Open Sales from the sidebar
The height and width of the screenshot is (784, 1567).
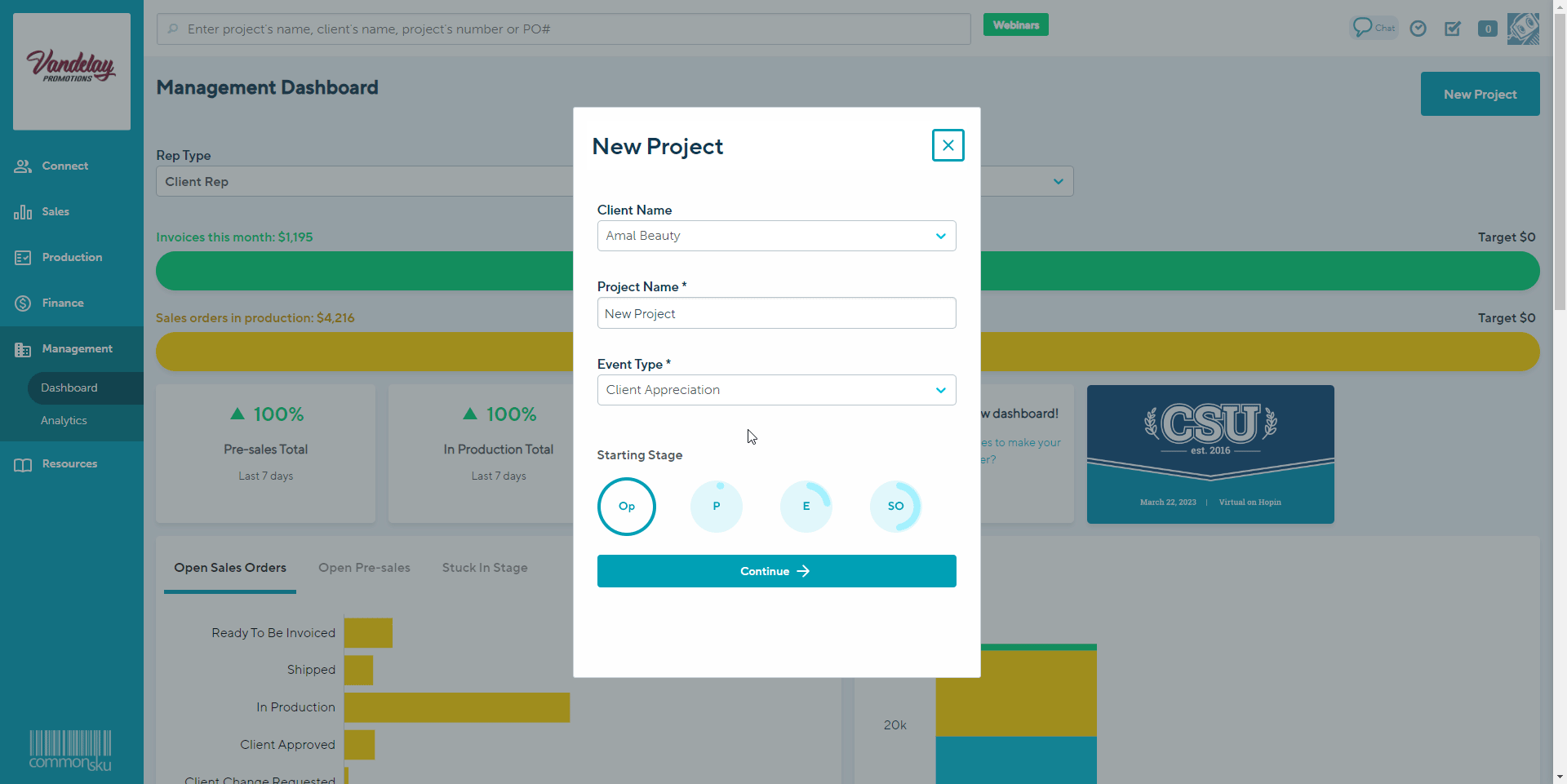coord(55,211)
